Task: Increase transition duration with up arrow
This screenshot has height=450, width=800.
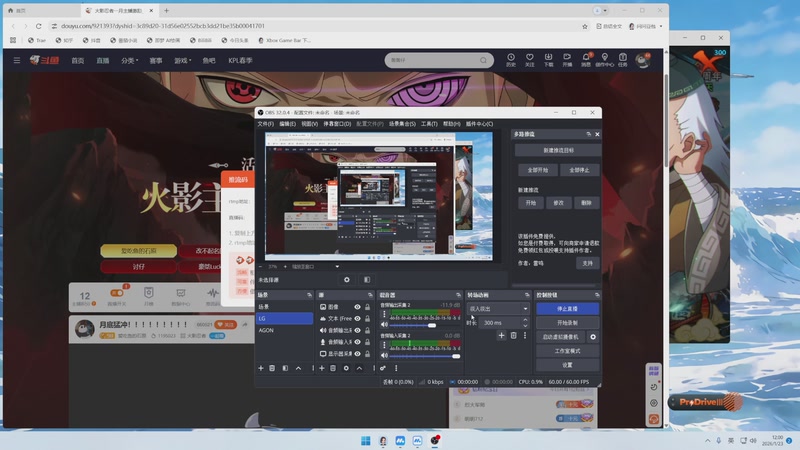Action: [x=526, y=320]
